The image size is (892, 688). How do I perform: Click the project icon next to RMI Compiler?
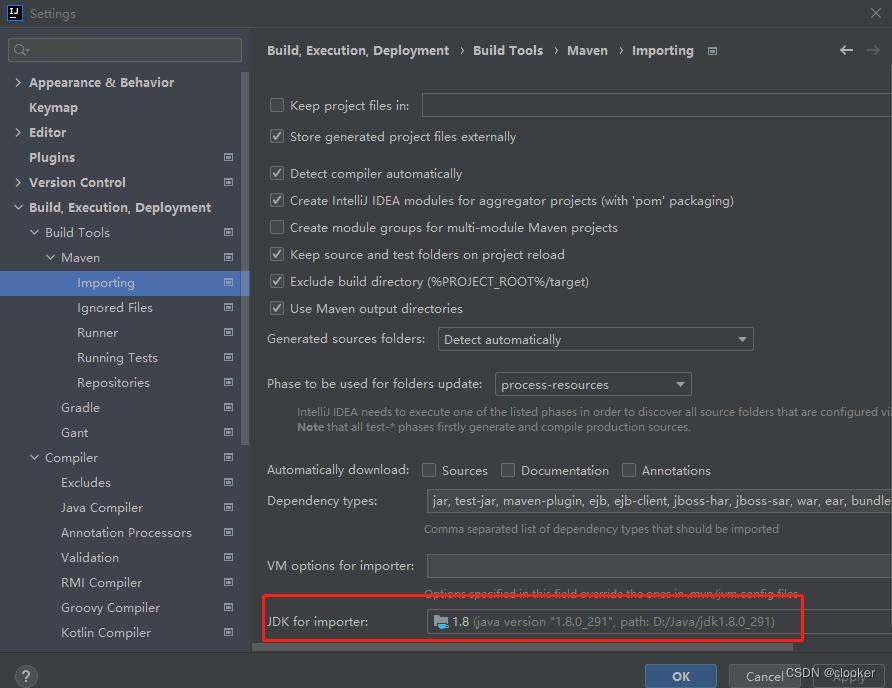point(228,583)
